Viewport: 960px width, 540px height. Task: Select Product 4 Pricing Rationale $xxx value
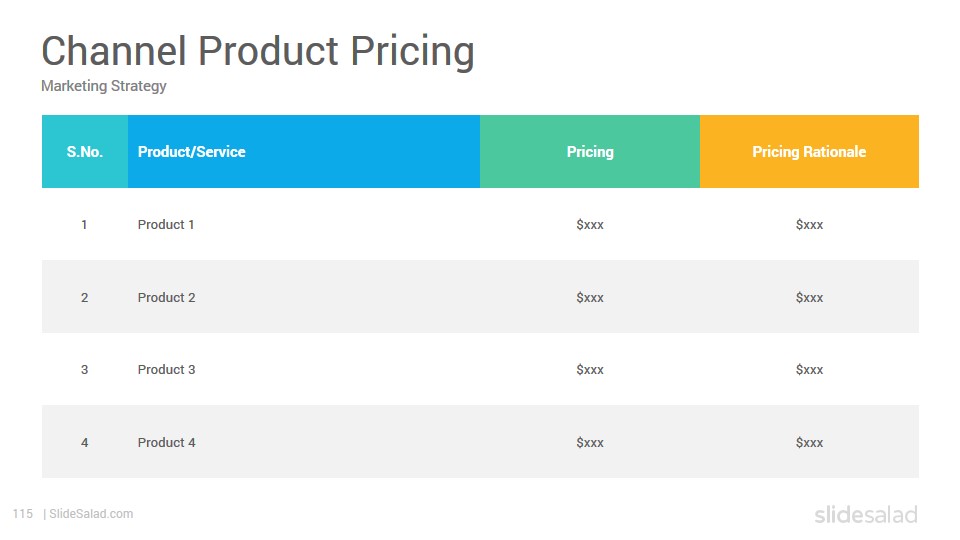pos(809,443)
